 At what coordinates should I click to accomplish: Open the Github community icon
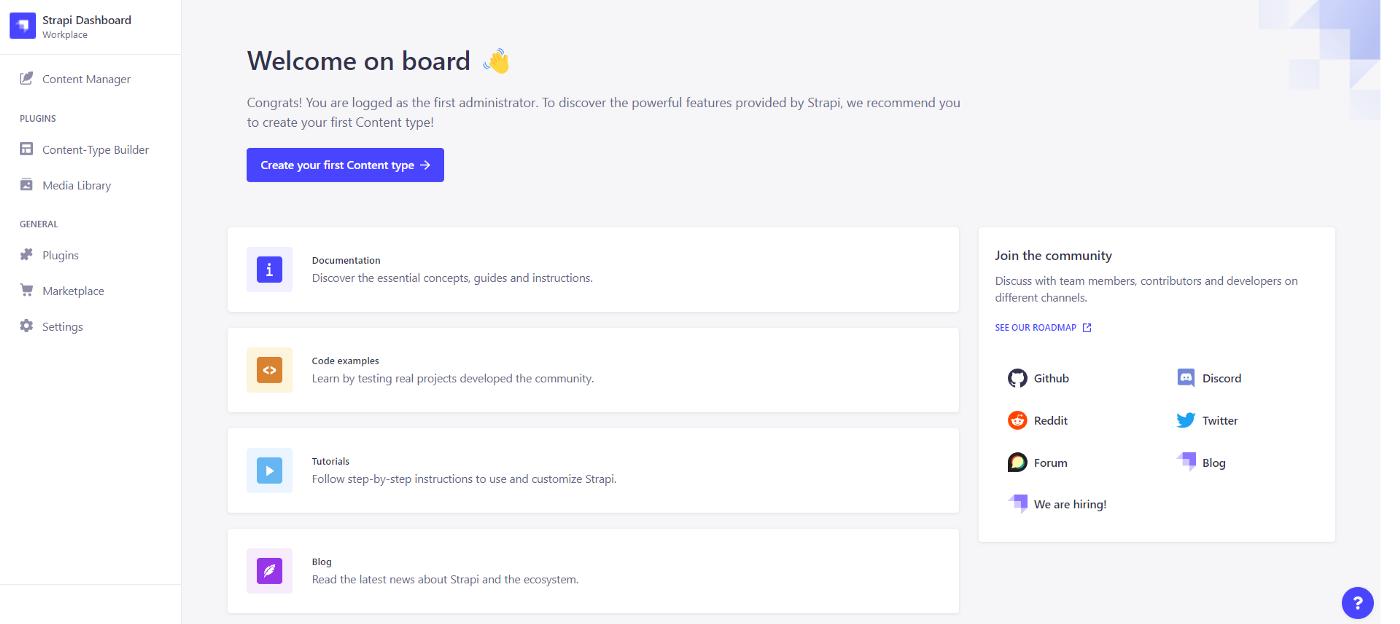(1018, 378)
